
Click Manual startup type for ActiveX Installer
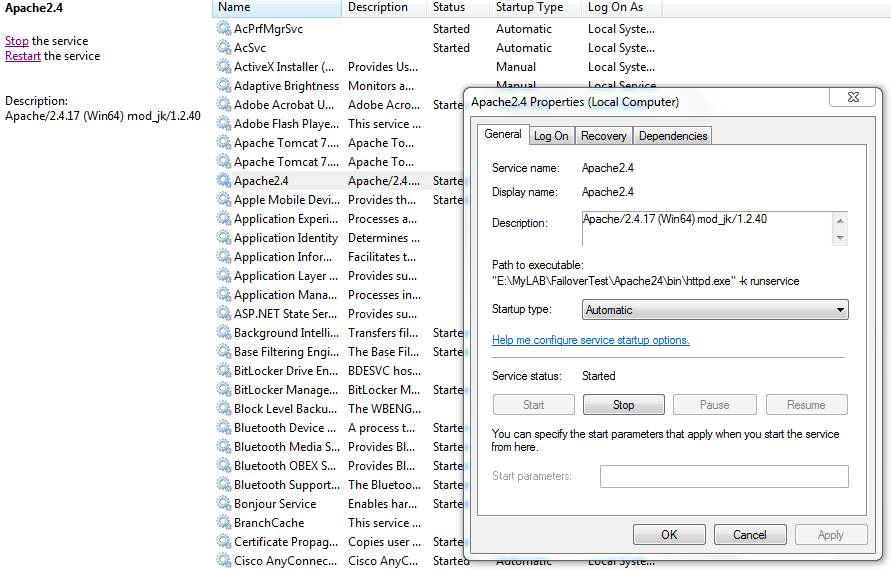[515, 66]
